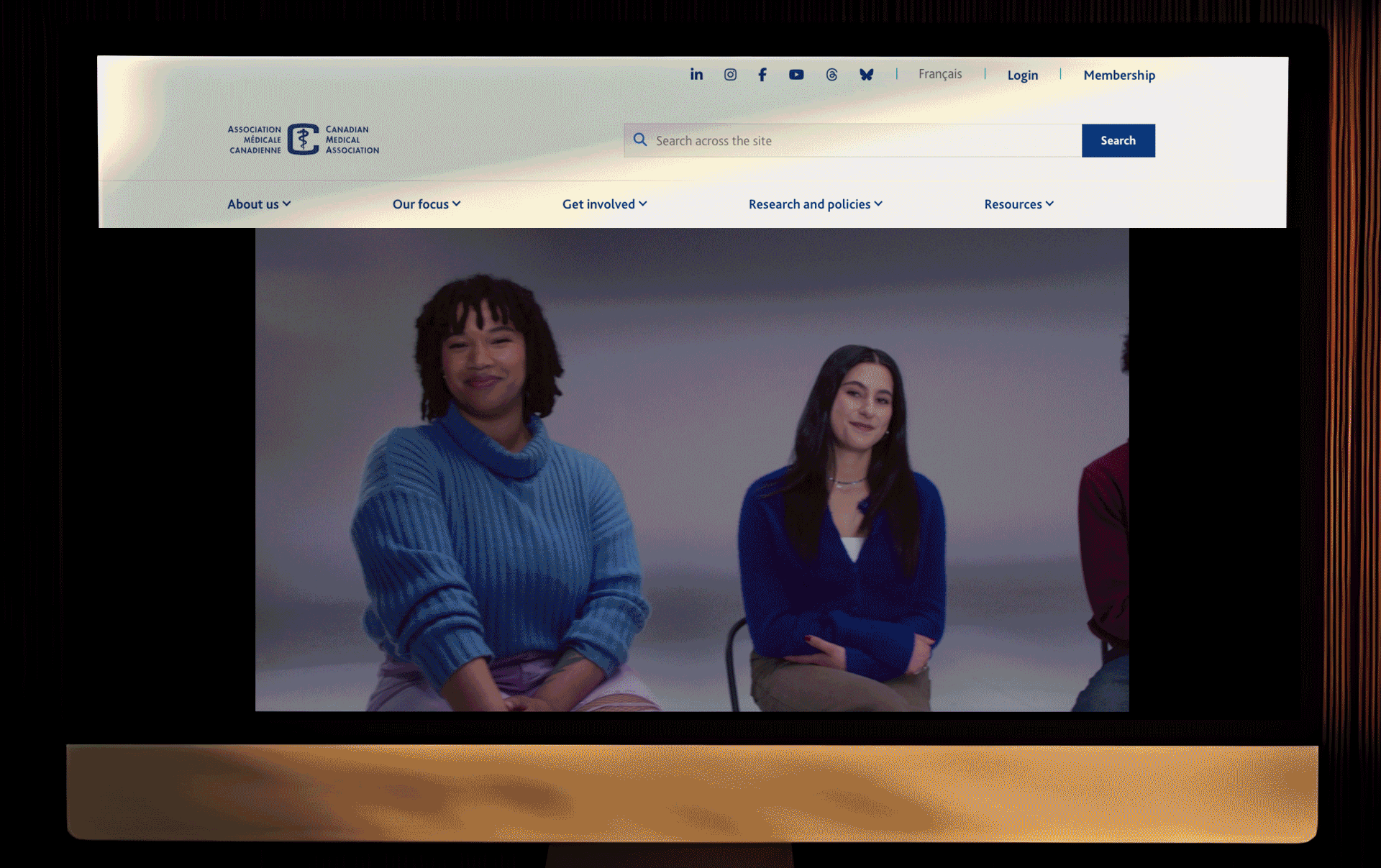Click the hero video of seated people
The width and height of the screenshot is (1381, 868).
pyautogui.click(x=692, y=470)
